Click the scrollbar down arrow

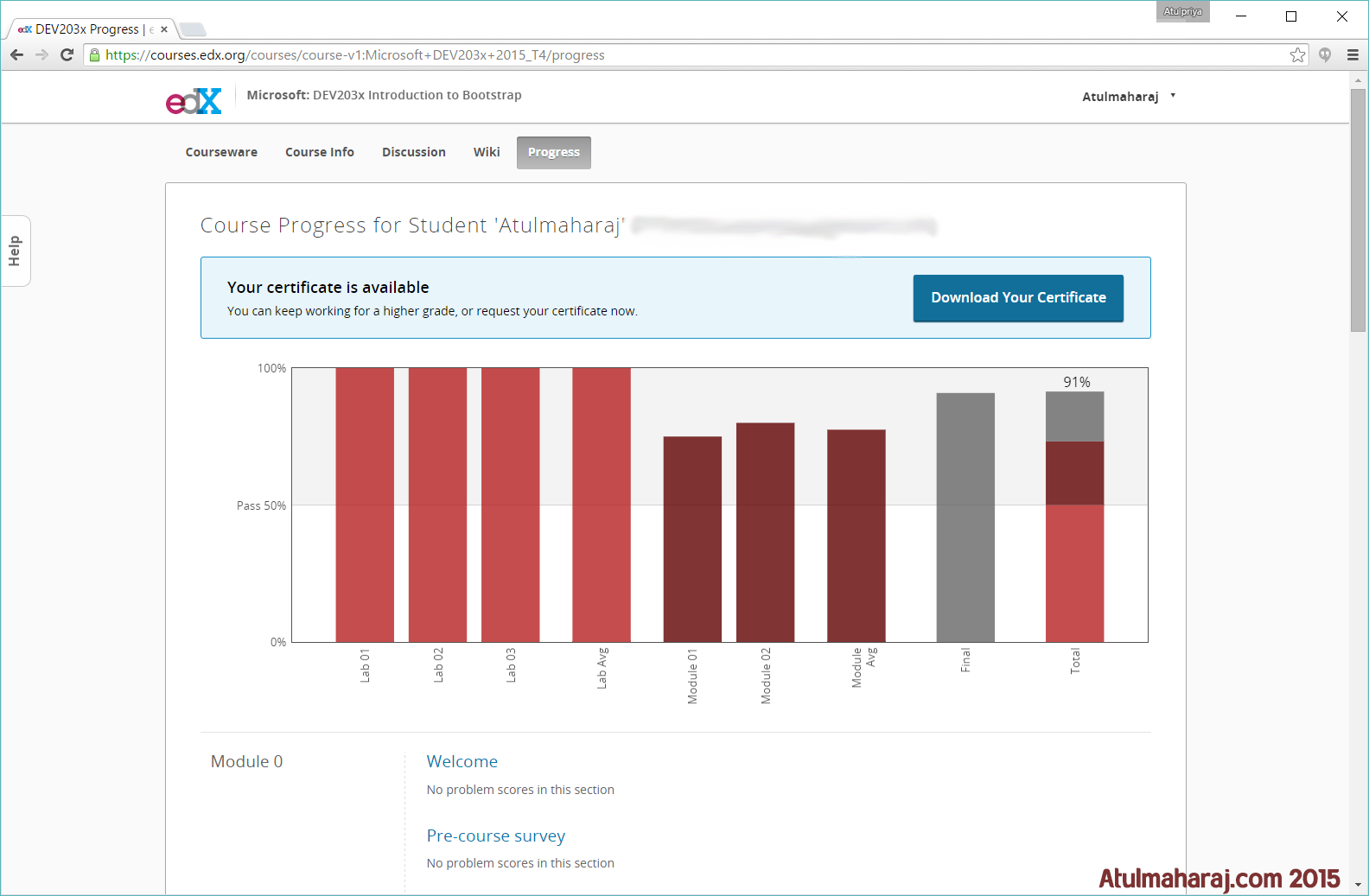click(1359, 885)
